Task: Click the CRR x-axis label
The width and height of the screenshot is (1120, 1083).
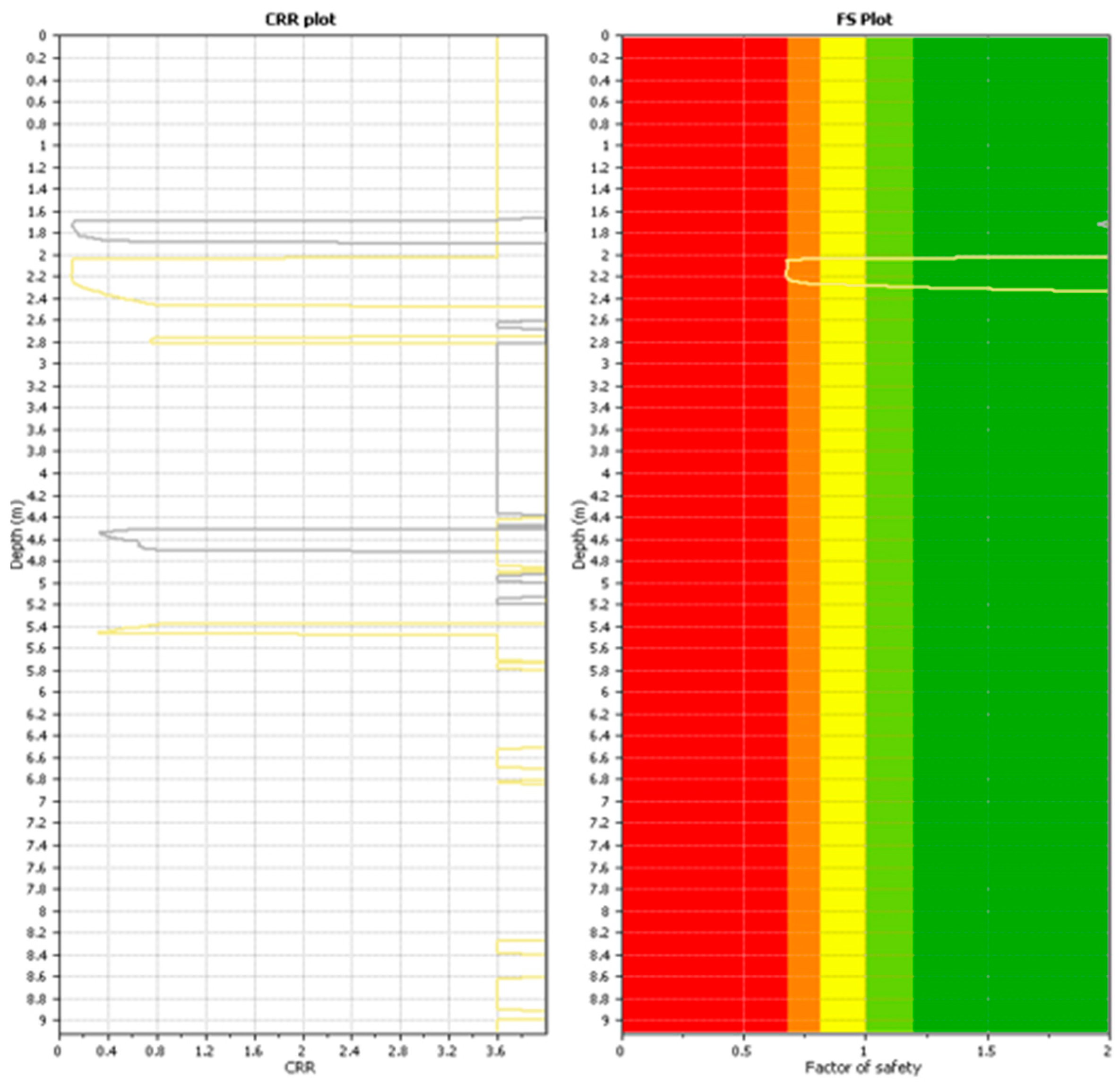Action: click(x=300, y=1068)
